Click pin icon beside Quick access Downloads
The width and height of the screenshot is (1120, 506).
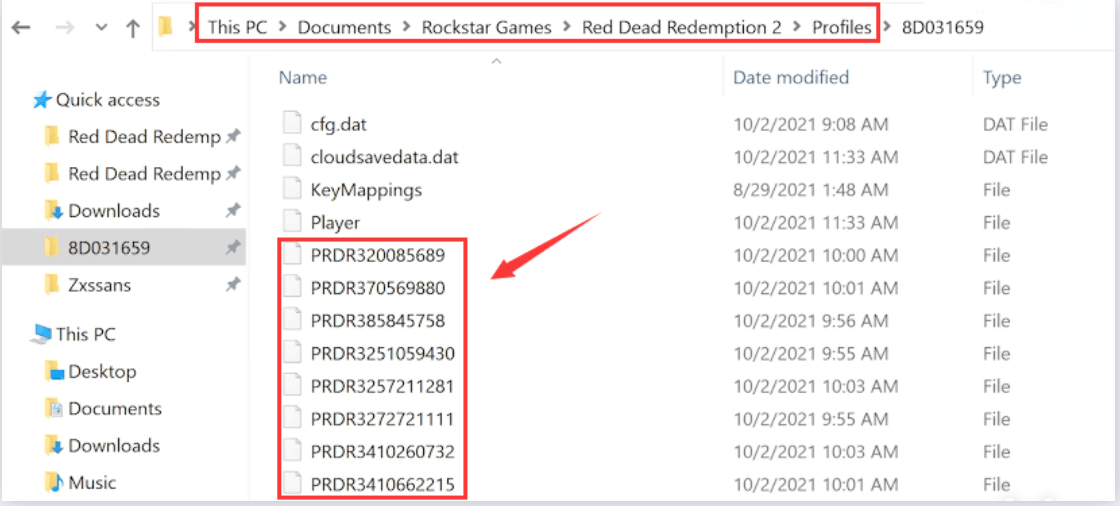pos(233,211)
